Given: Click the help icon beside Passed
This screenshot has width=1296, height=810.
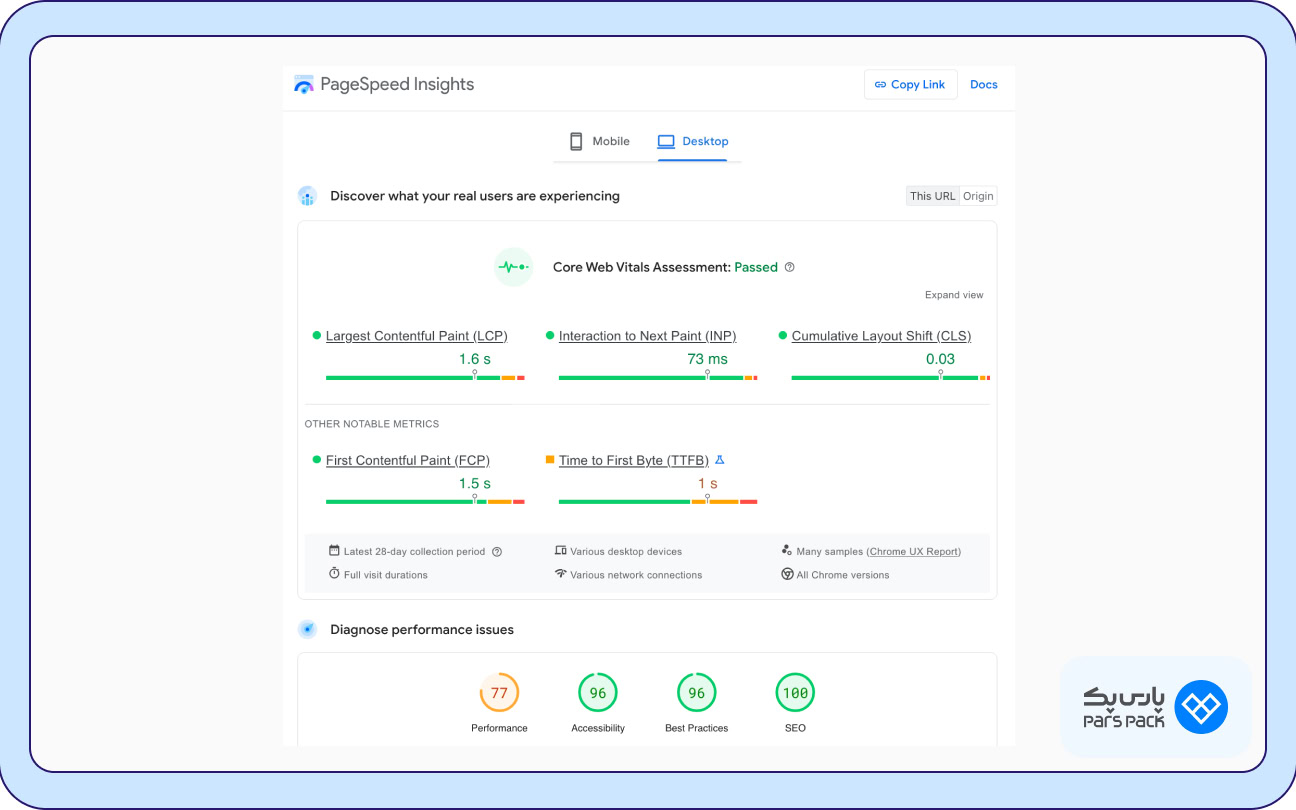Looking at the screenshot, I should [x=790, y=267].
